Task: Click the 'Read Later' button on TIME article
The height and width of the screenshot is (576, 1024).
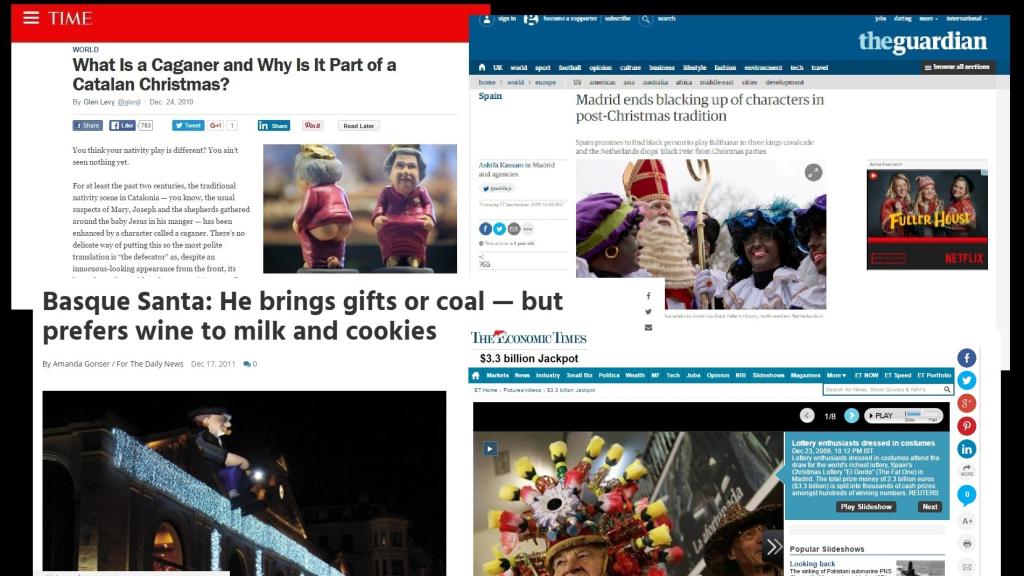Action: pyautogui.click(x=359, y=125)
